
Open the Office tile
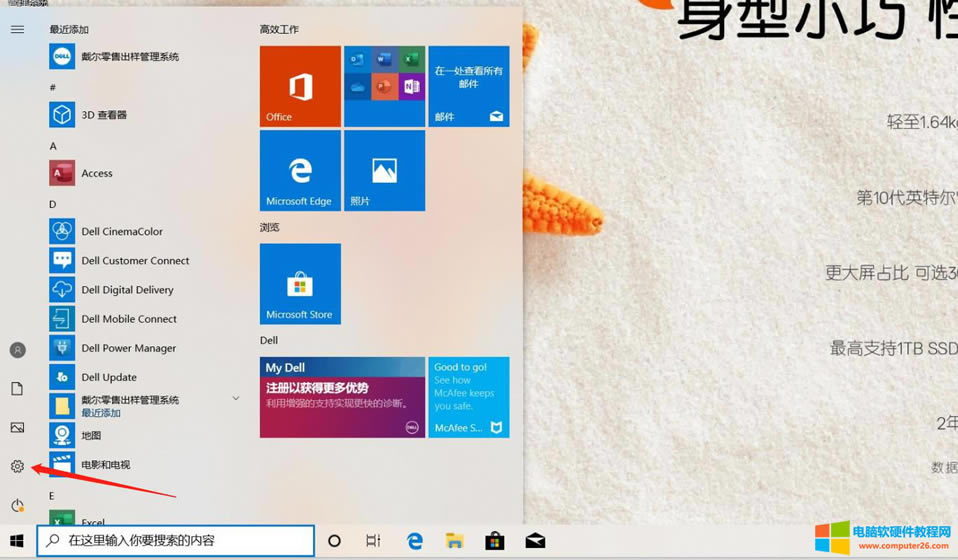point(300,87)
